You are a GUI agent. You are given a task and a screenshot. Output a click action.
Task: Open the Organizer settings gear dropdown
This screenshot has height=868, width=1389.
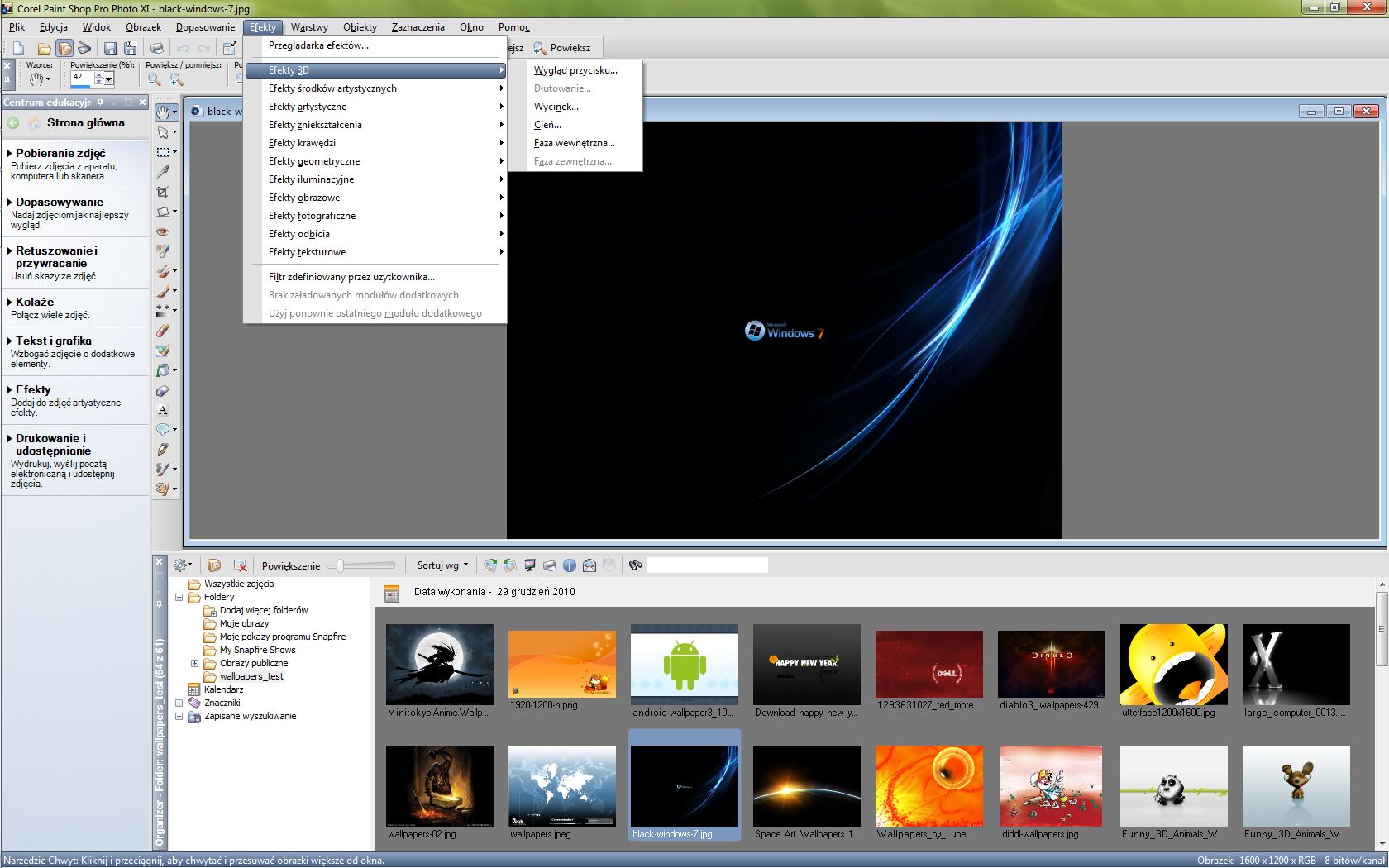tap(183, 565)
